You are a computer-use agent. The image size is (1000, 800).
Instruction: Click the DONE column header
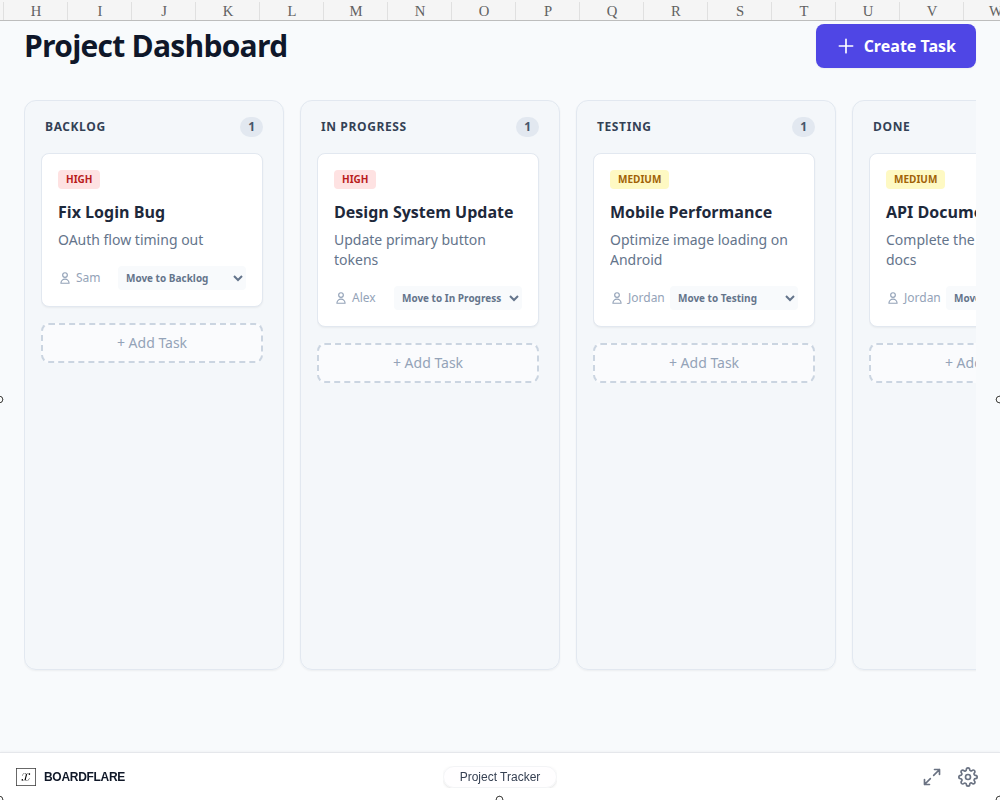(892, 126)
